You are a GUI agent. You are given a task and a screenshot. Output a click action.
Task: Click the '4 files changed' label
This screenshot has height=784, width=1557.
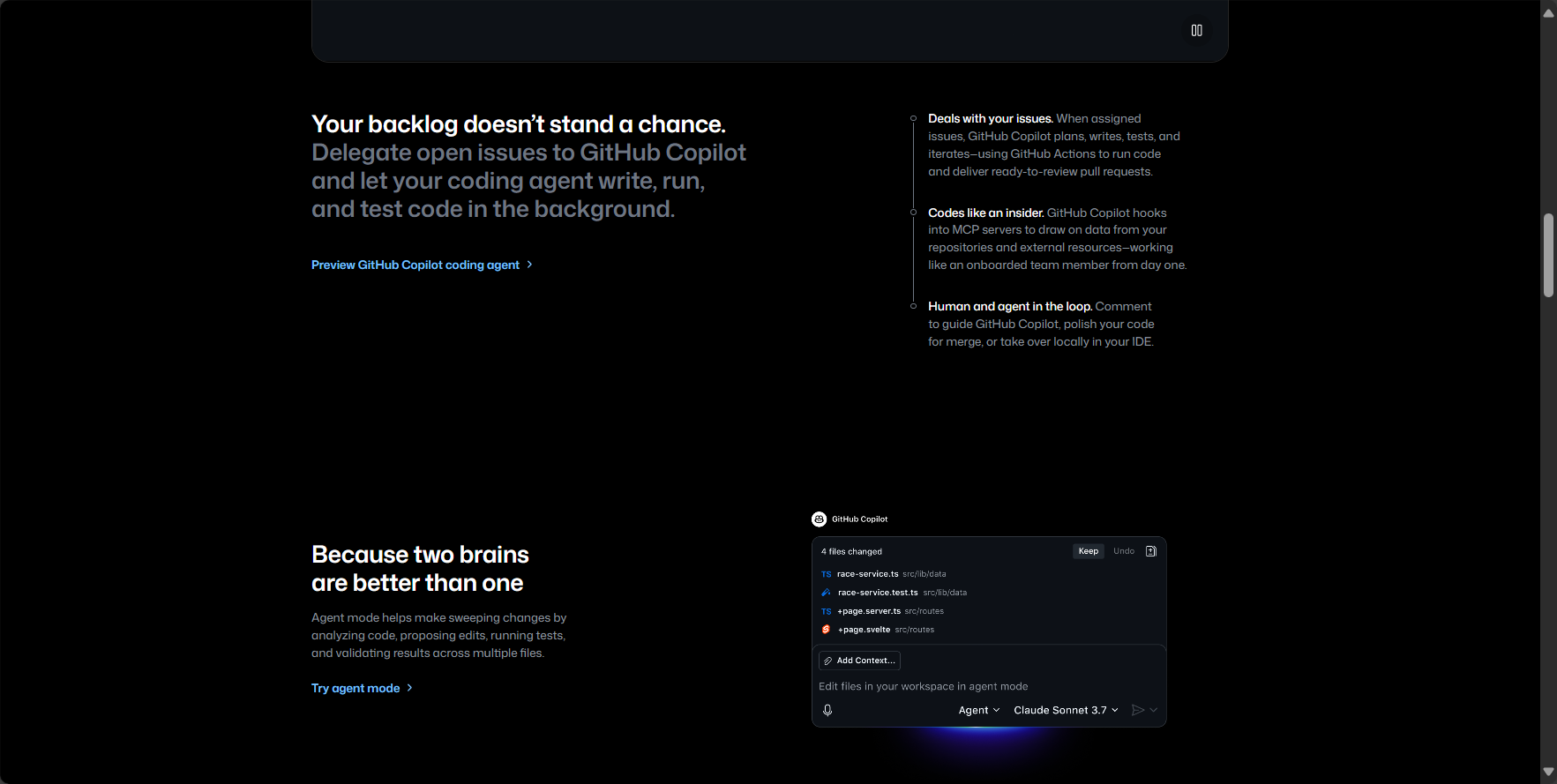851,551
